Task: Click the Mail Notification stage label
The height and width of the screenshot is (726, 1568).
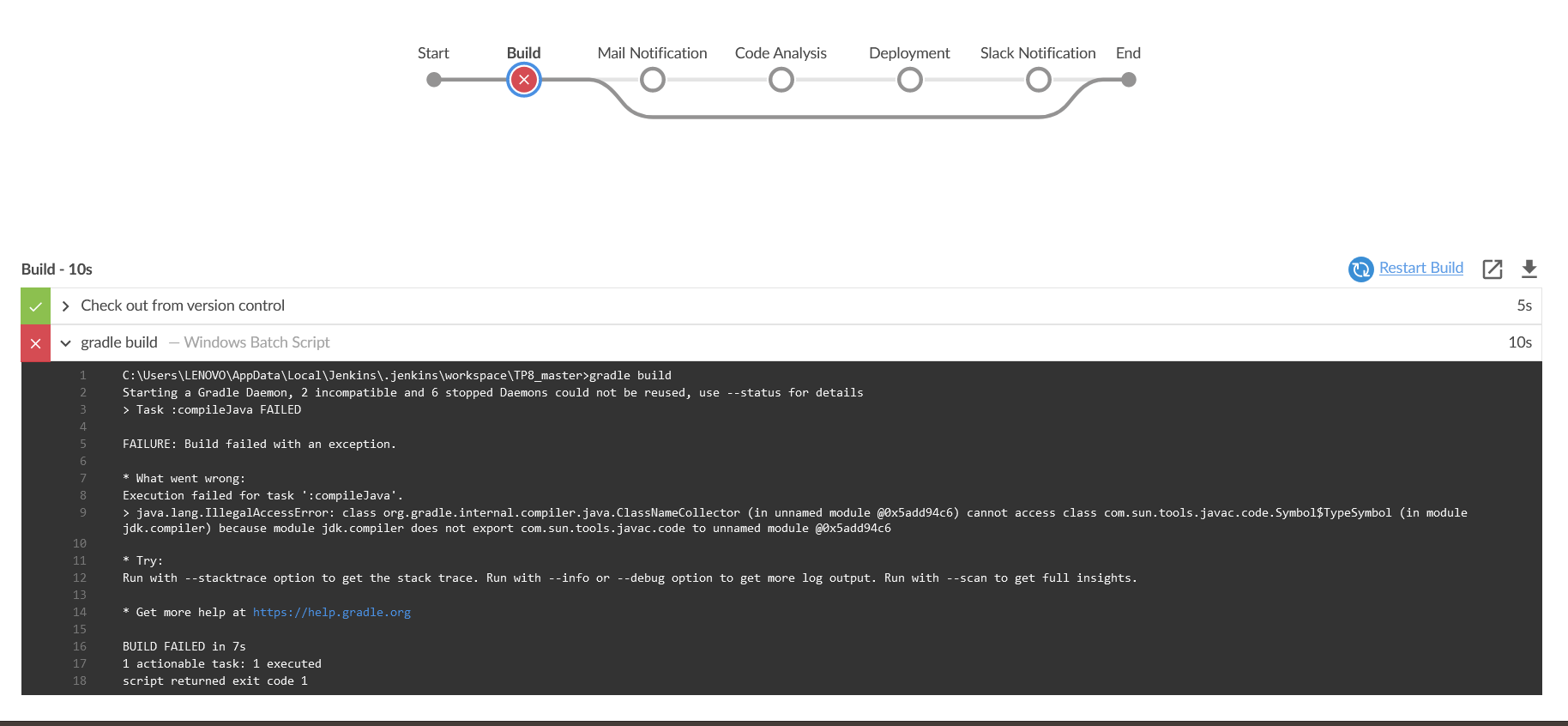Action: click(653, 53)
